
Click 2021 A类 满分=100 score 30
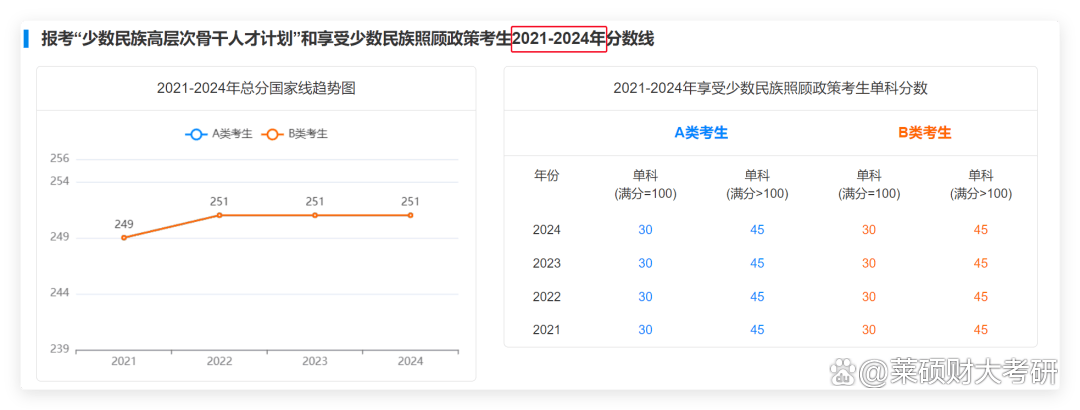(645, 330)
